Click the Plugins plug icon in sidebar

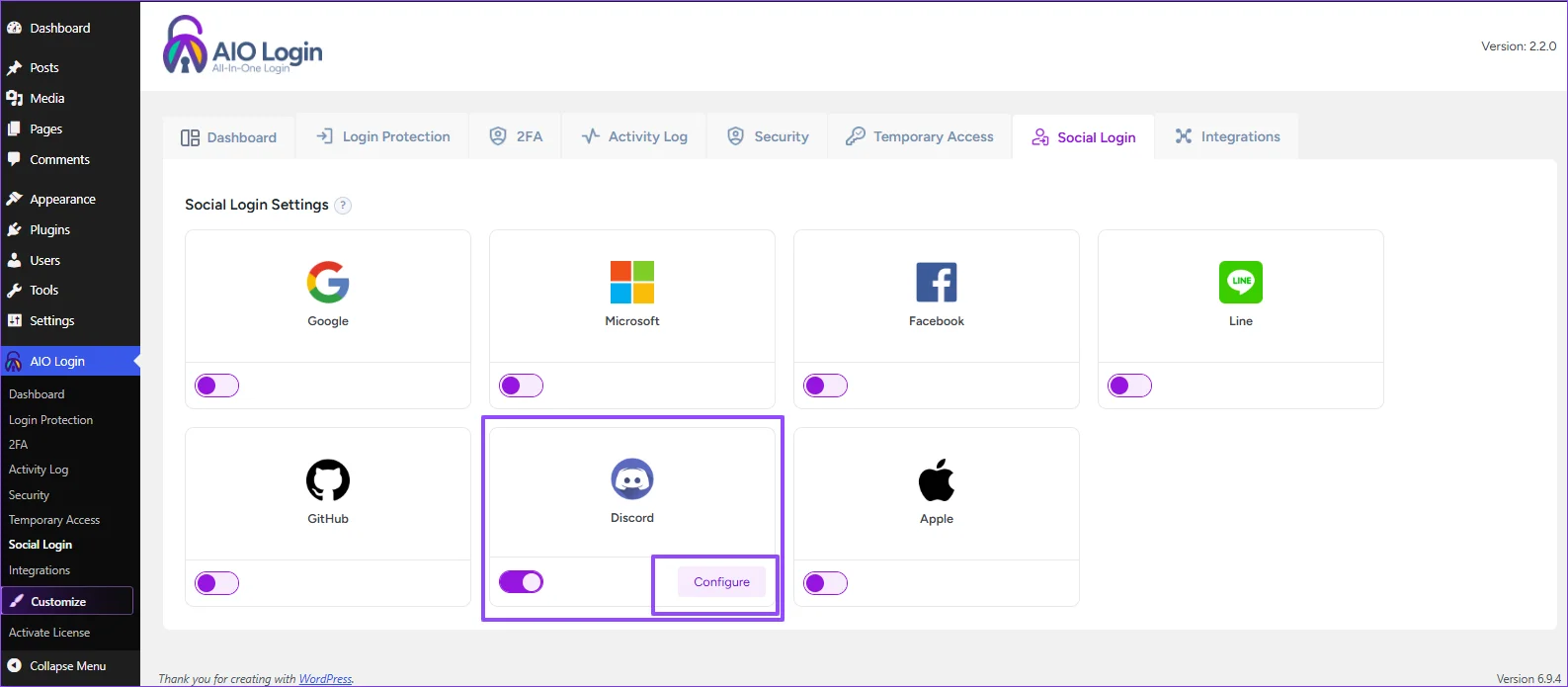[15, 229]
